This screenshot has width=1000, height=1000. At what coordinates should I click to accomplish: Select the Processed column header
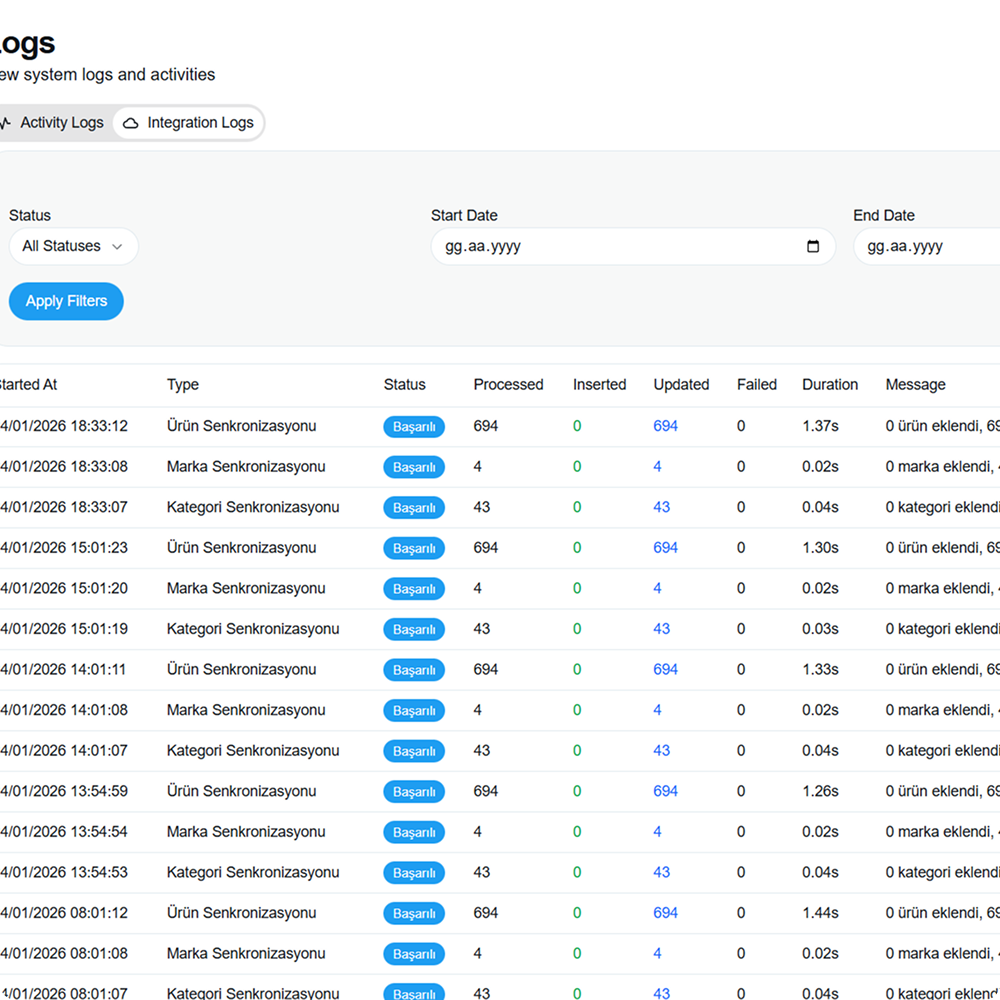508,385
